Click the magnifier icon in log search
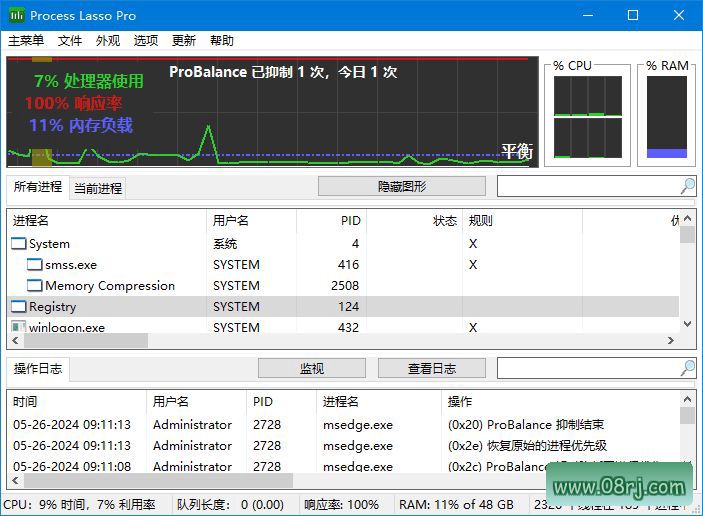The image size is (703, 516). [687, 368]
